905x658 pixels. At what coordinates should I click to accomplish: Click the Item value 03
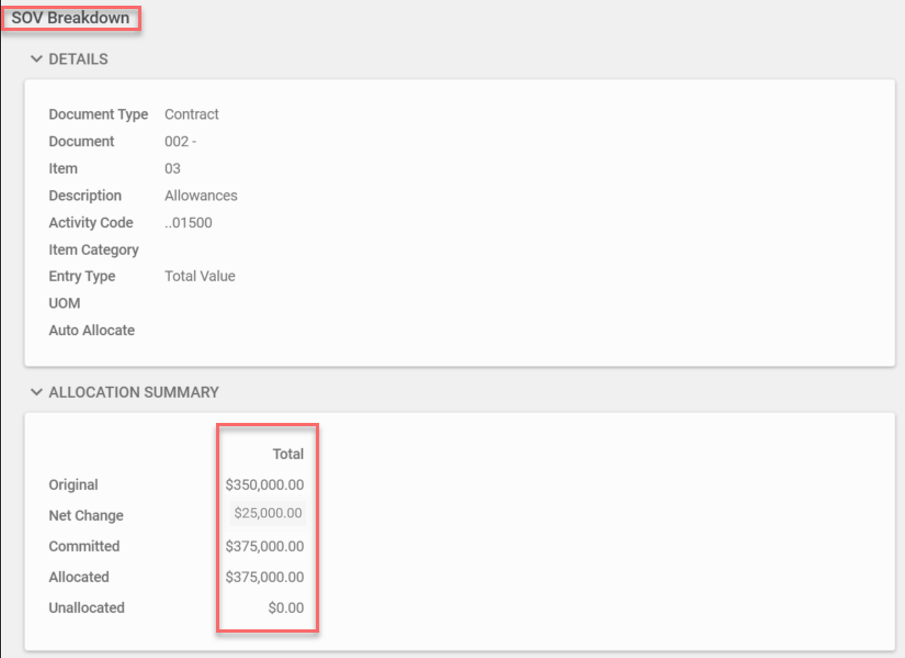click(x=172, y=168)
